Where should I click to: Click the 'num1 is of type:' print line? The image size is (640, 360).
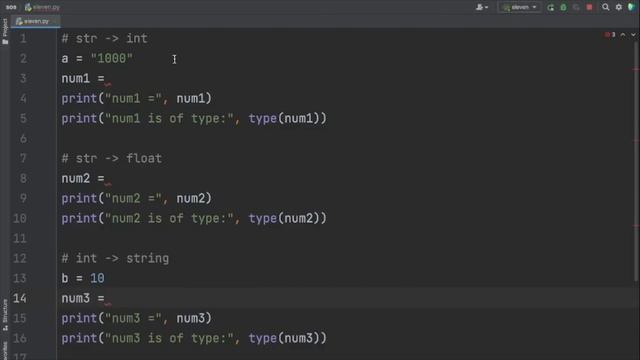194,119
